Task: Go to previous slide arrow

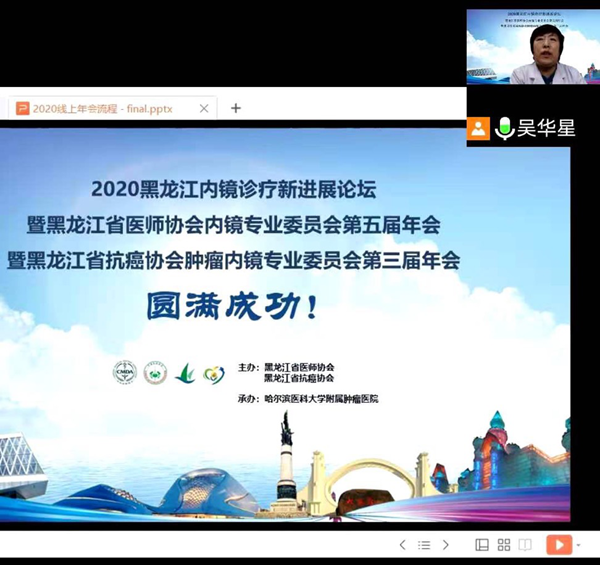Action: click(402, 545)
